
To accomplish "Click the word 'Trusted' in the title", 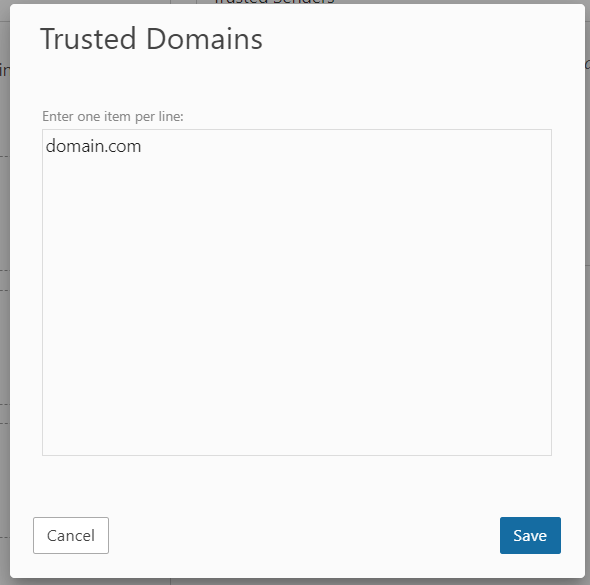I will [x=88, y=39].
